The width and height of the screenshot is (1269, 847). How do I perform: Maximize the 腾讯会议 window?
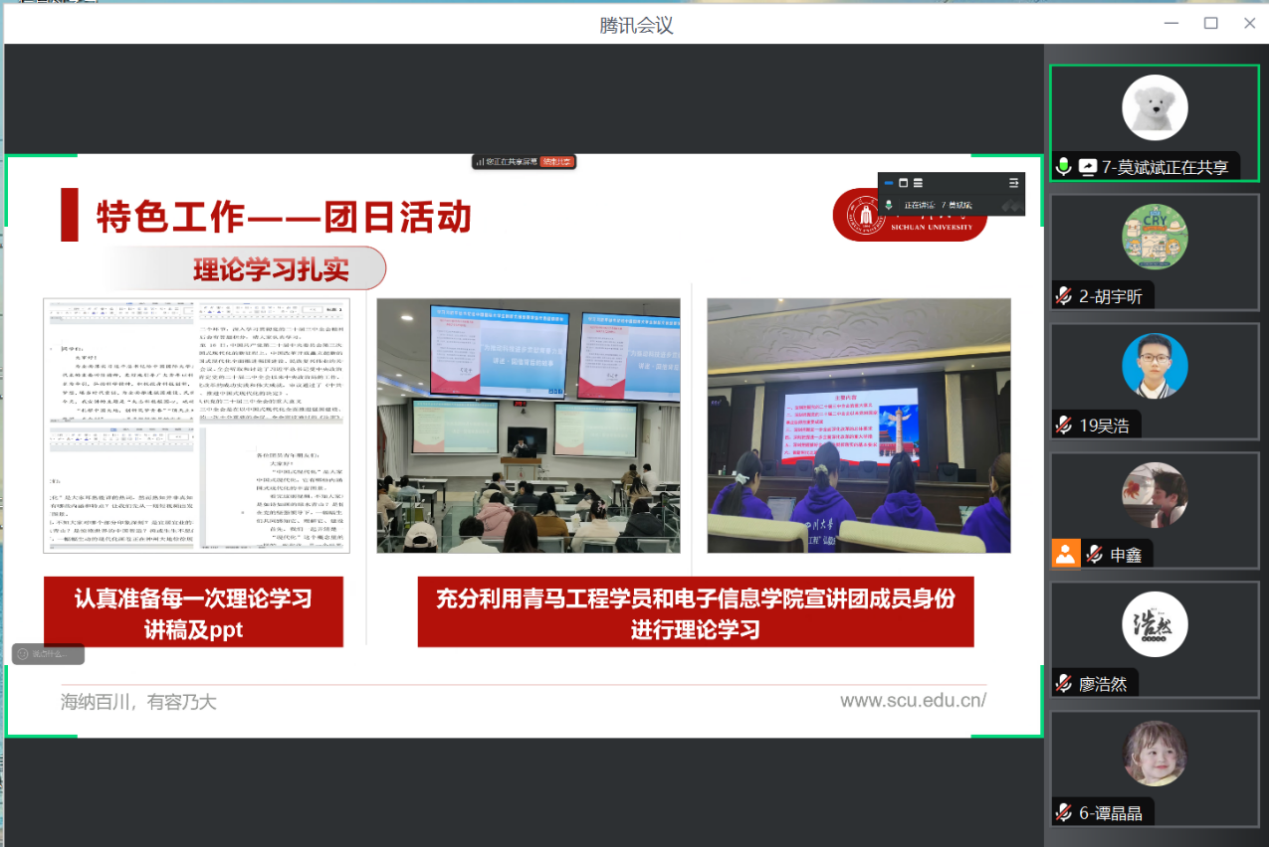point(1211,23)
